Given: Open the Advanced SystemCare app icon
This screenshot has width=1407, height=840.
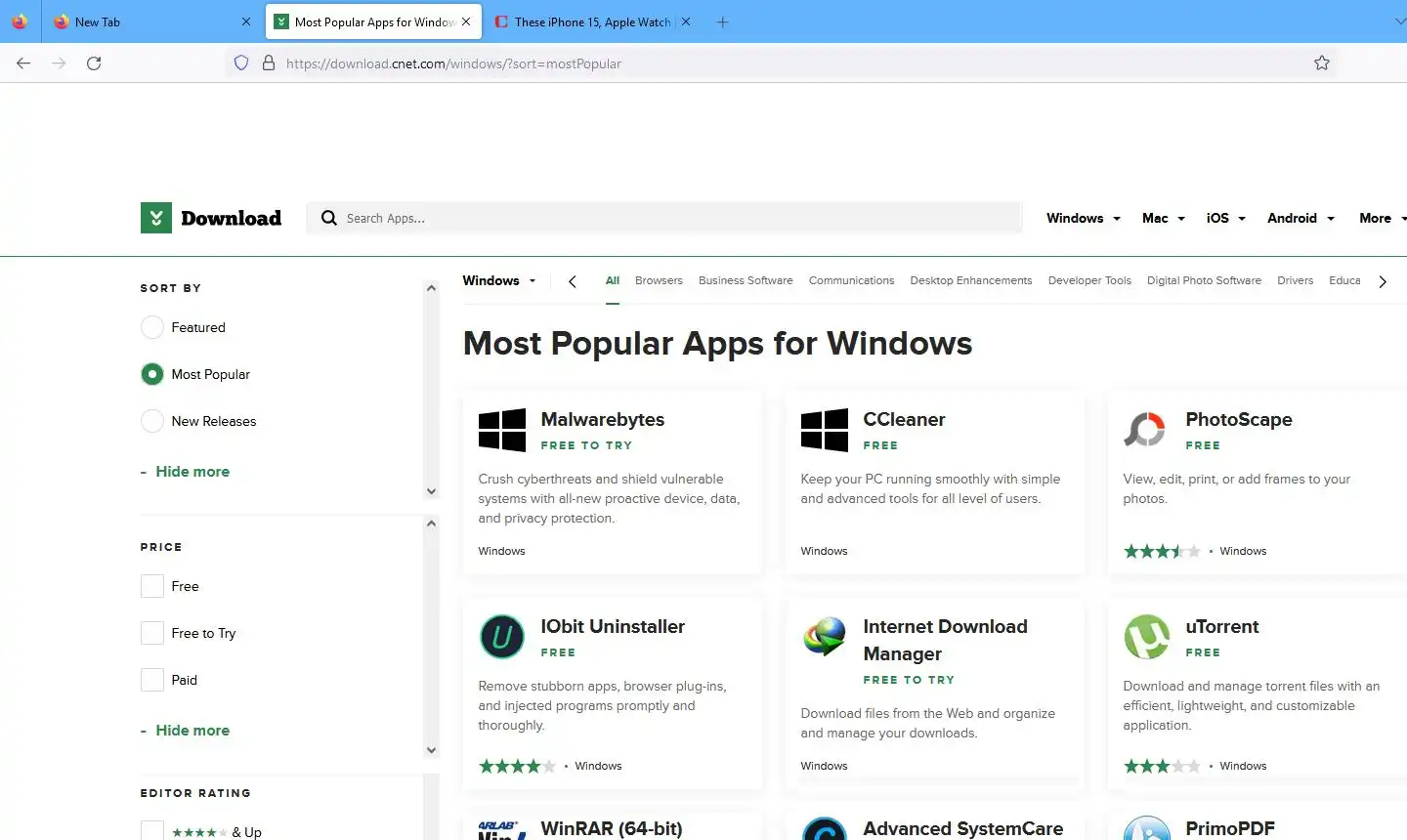Looking at the screenshot, I should pos(825,828).
